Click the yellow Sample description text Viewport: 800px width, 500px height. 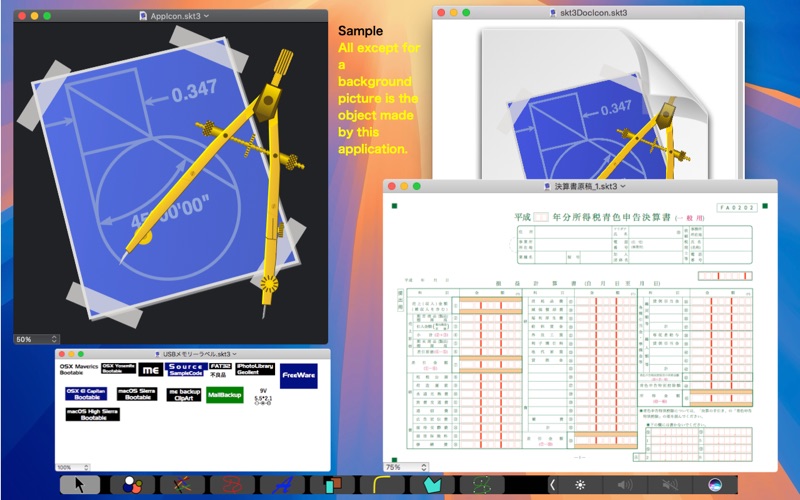379,98
